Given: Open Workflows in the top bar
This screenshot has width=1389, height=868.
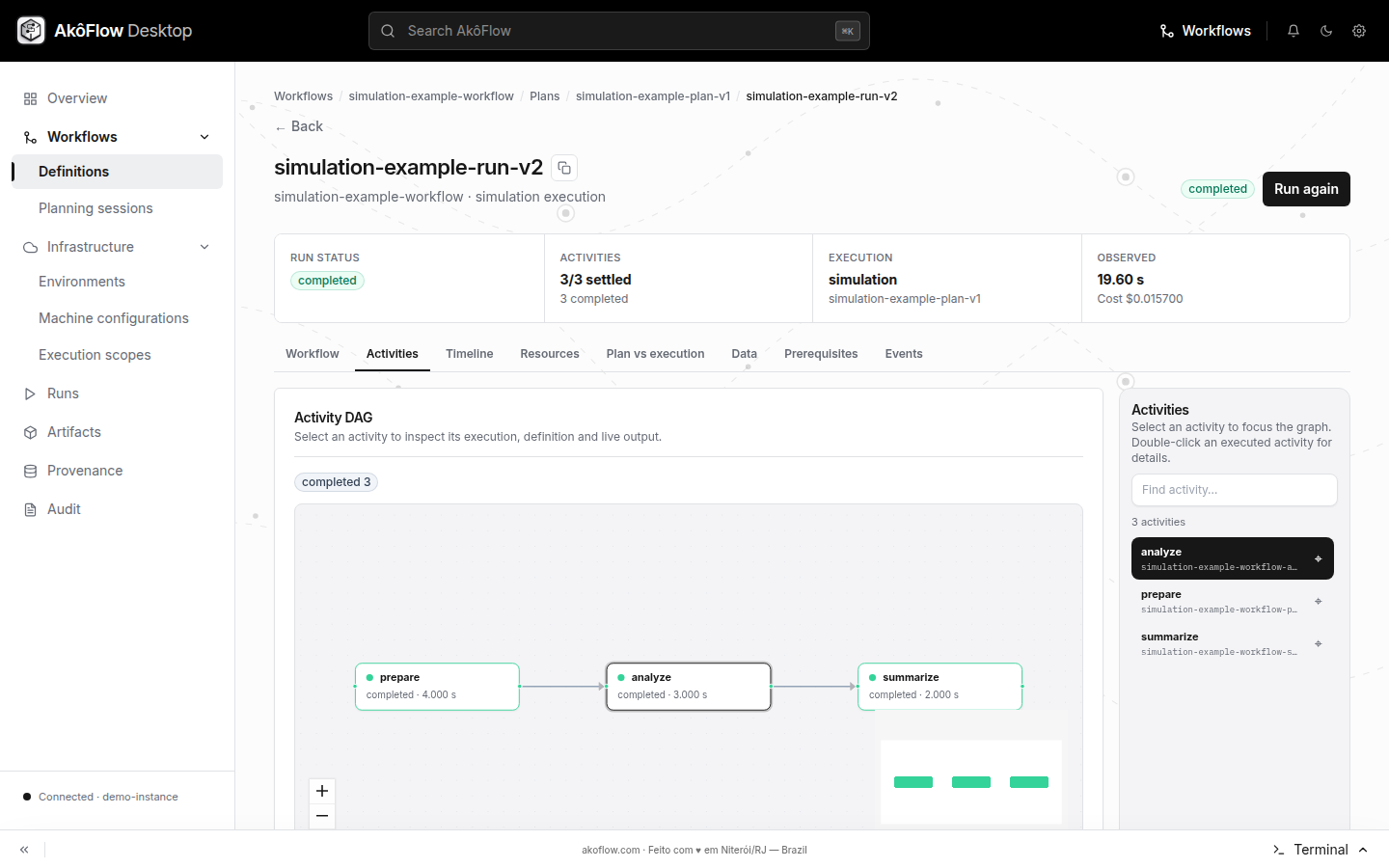Looking at the screenshot, I should (x=1206, y=31).
